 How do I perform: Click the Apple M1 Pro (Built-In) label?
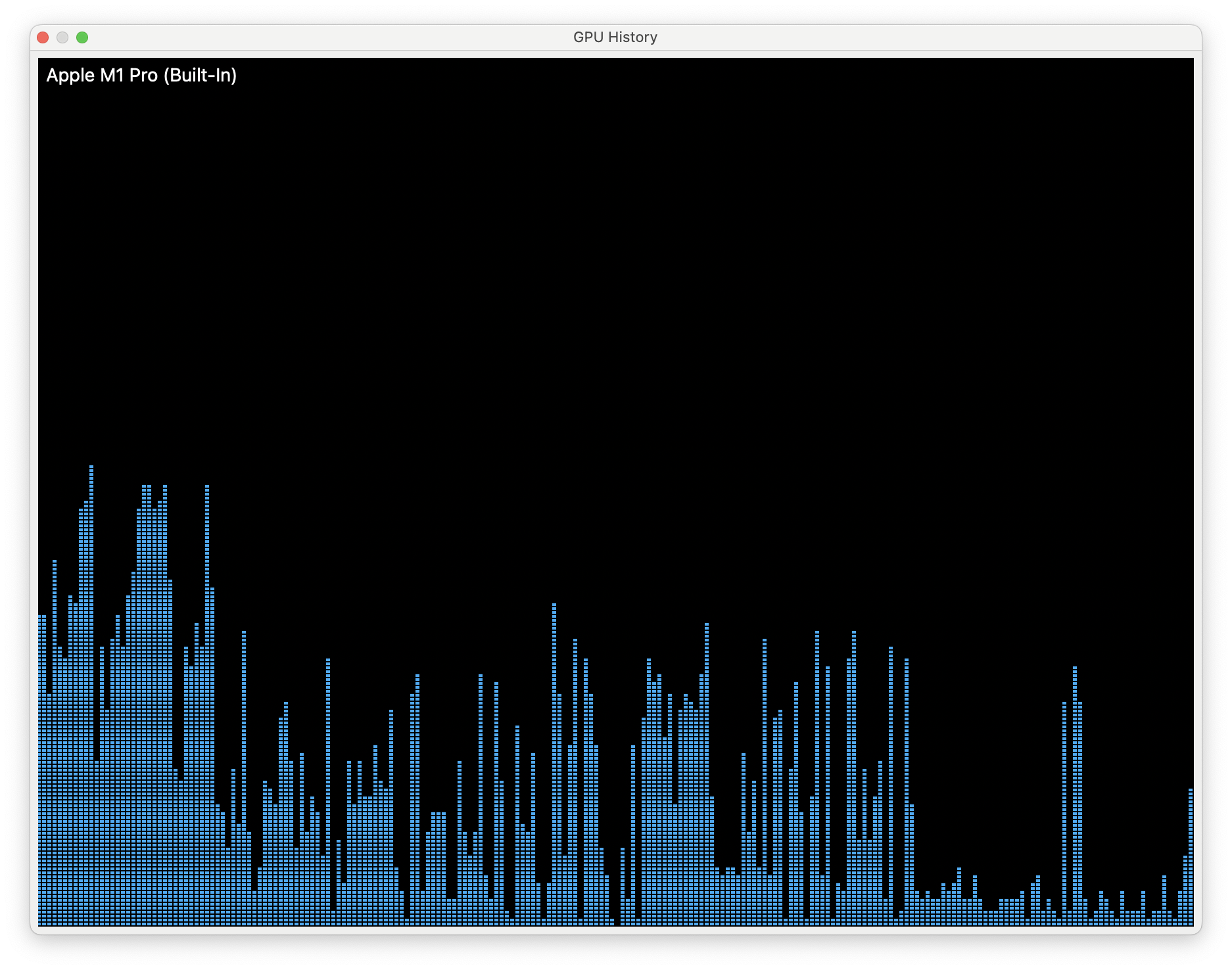[x=142, y=75]
